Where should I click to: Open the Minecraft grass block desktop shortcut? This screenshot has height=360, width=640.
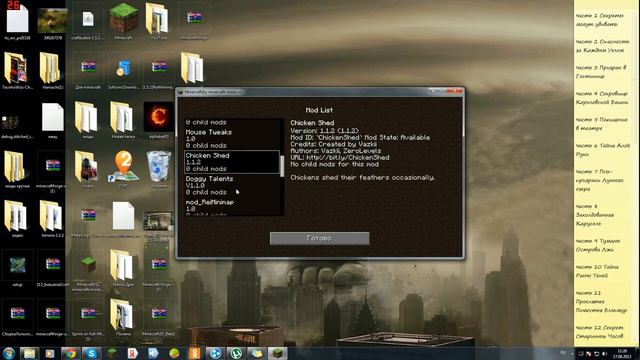123,22
